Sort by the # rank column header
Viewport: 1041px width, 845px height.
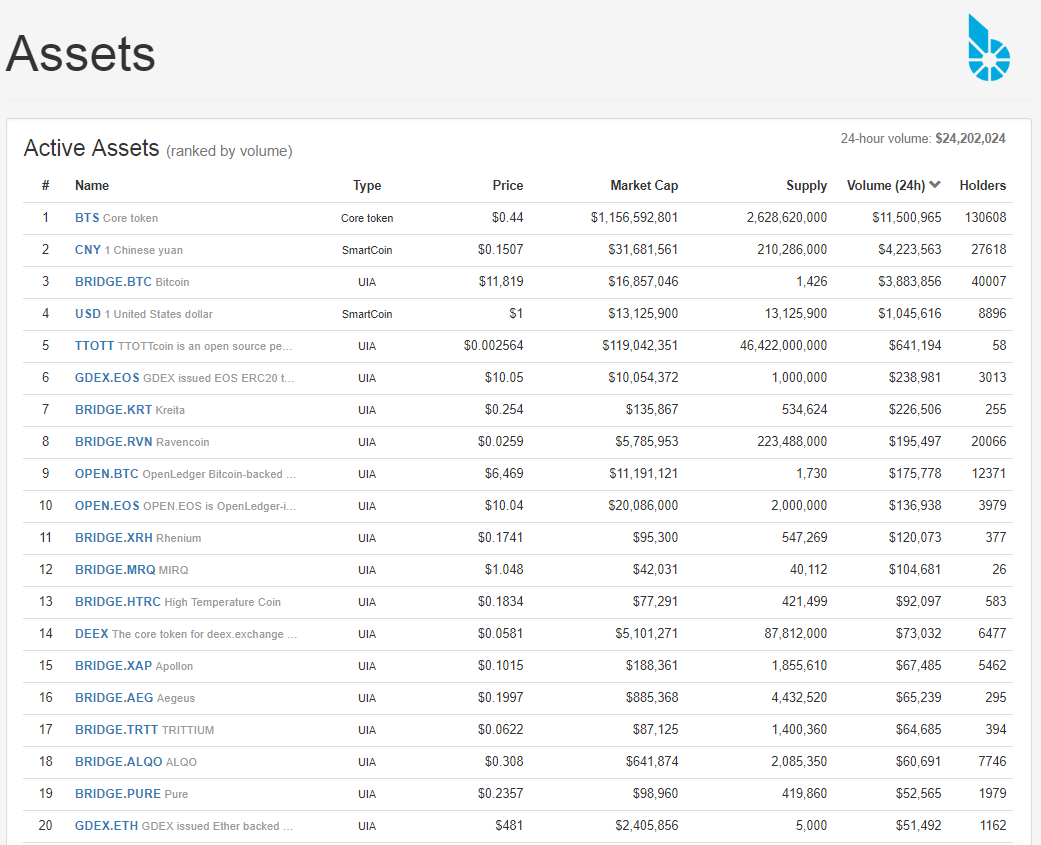[45, 186]
